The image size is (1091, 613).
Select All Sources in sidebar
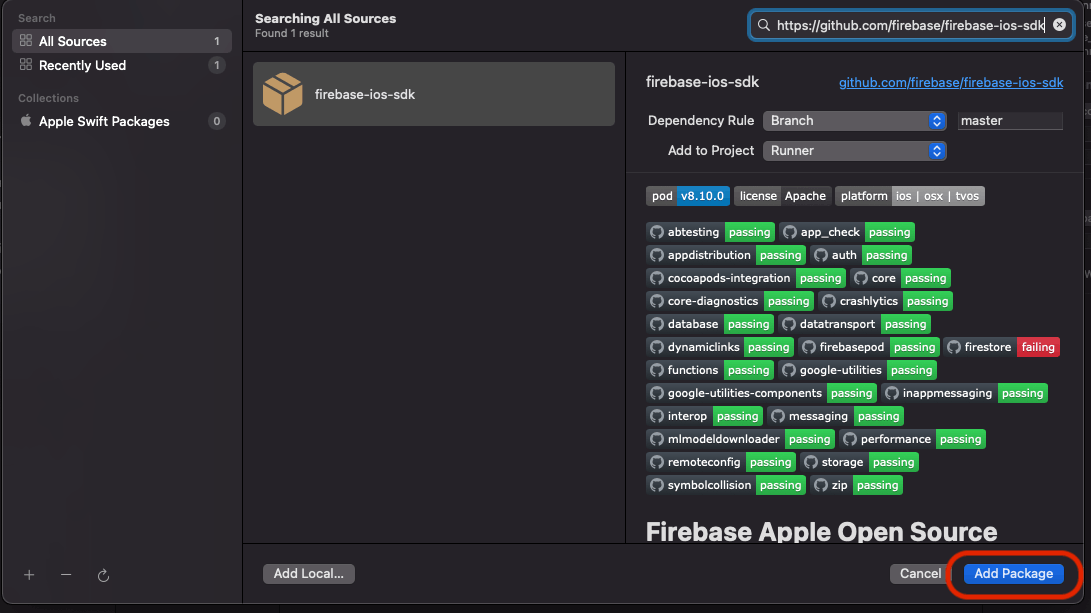122,41
